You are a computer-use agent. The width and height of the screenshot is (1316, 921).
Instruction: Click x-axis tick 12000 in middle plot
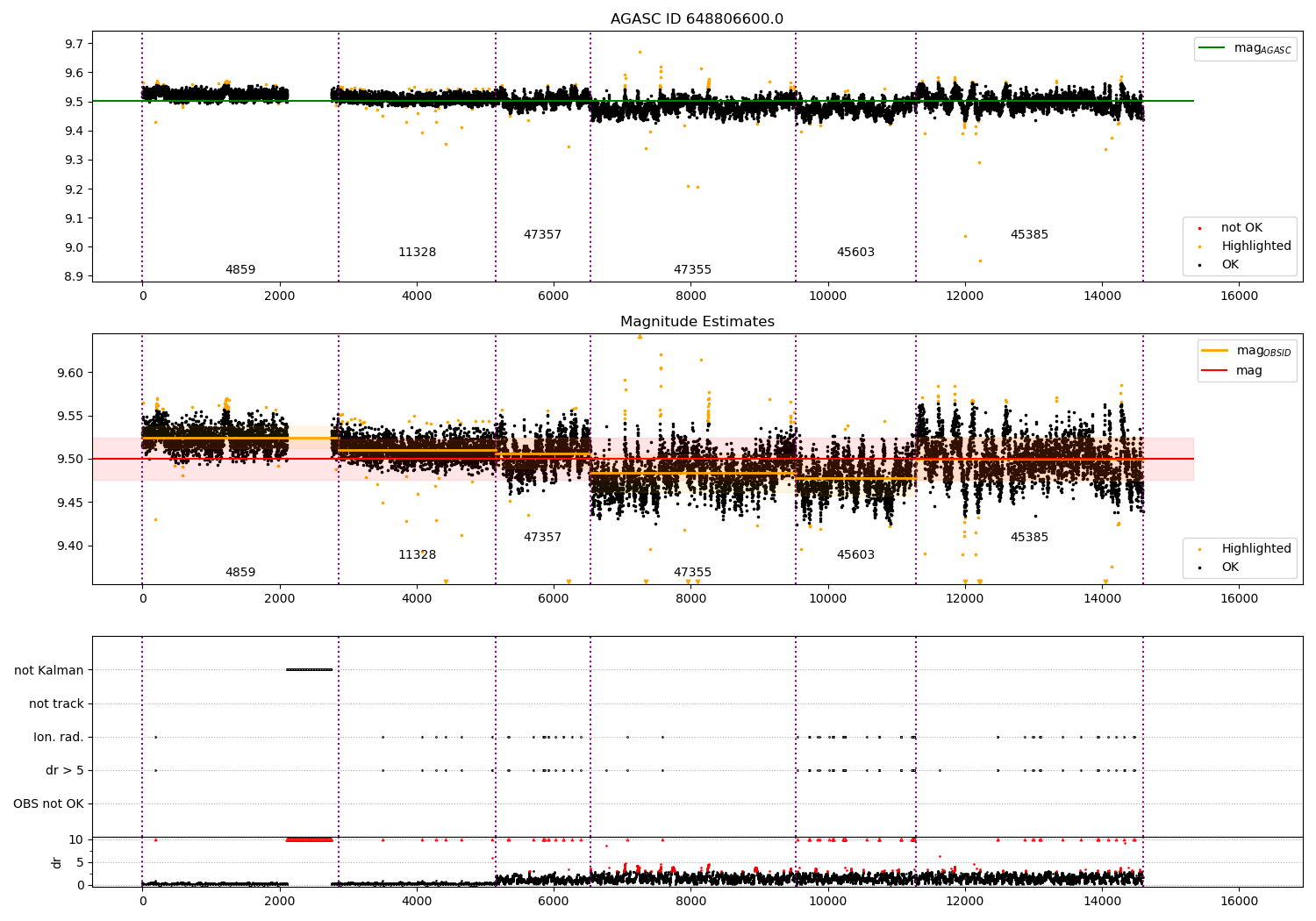pyautogui.click(x=965, y=599)
